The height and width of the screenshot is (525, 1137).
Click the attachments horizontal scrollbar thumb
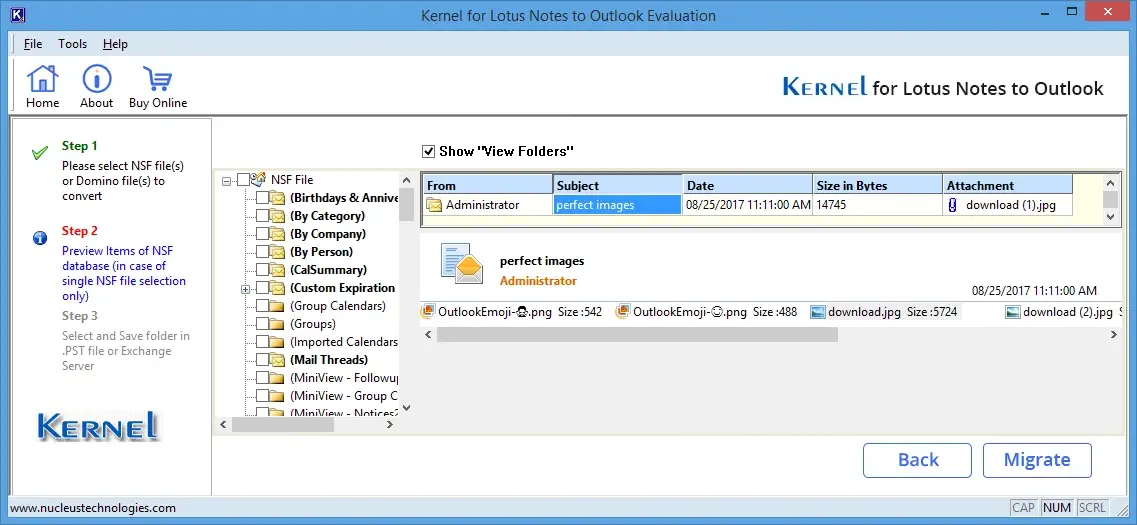[x=637, y=334]
